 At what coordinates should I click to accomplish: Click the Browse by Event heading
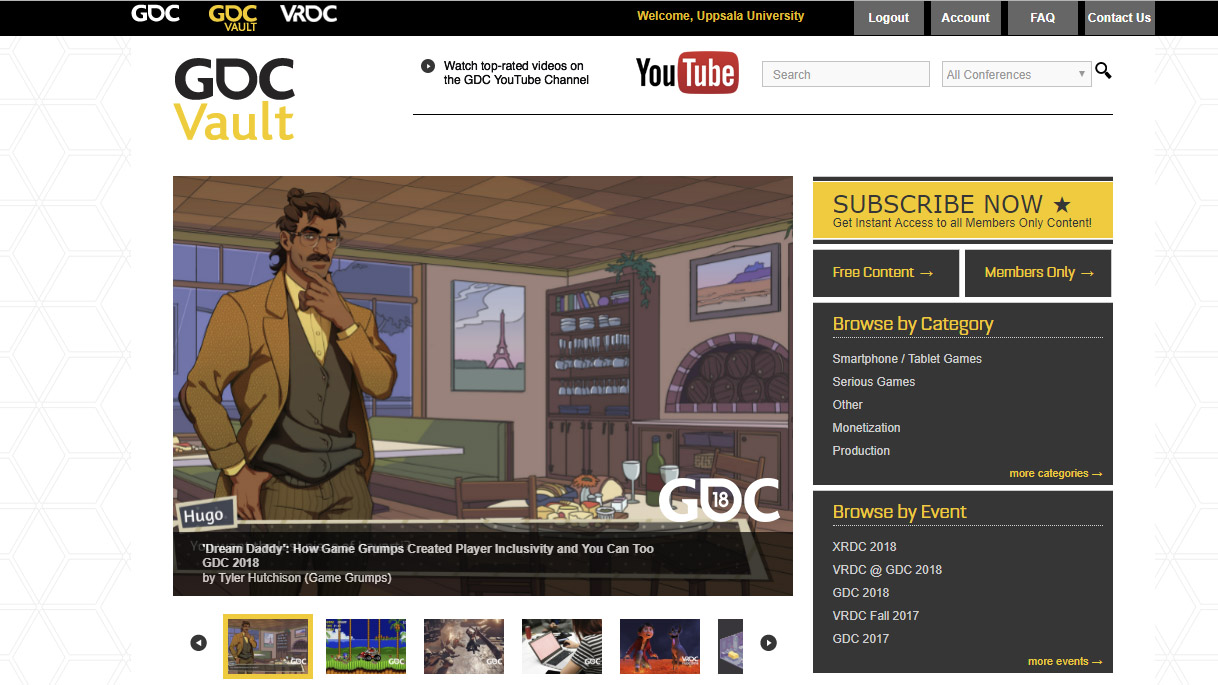point(899,512)
